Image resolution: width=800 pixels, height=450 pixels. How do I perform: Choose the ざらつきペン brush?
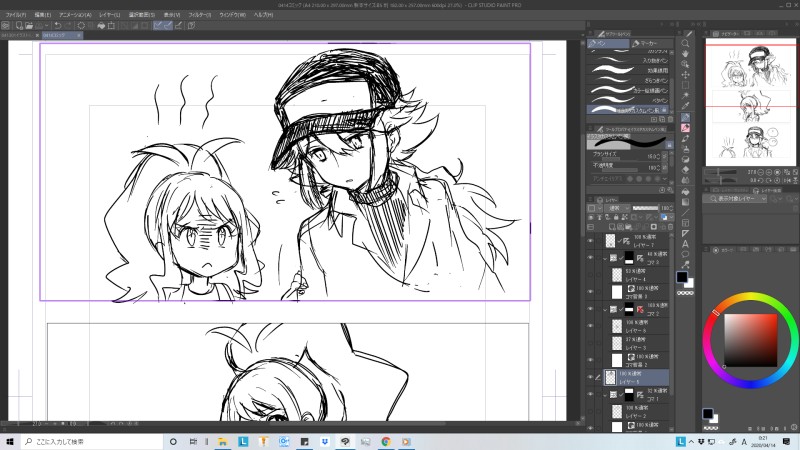[x=629, y=81]
